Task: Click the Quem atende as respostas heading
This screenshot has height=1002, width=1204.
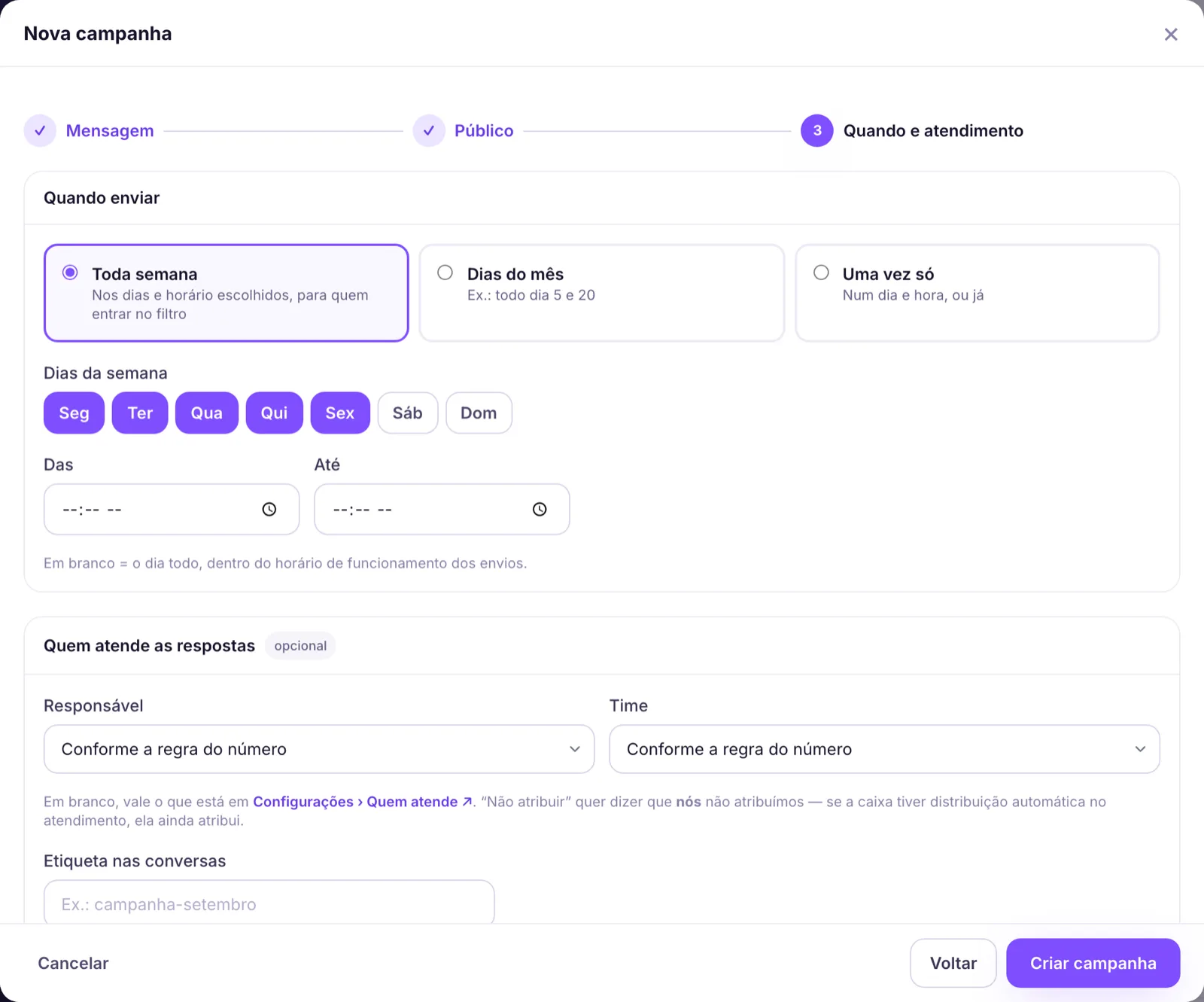Action: tap(149, 646)
